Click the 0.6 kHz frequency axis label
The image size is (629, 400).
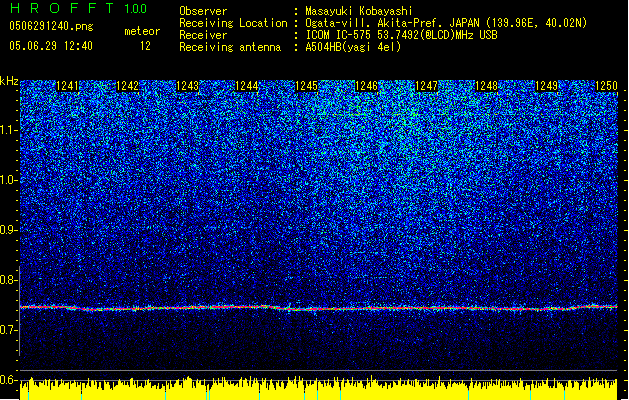click(8, 380)
